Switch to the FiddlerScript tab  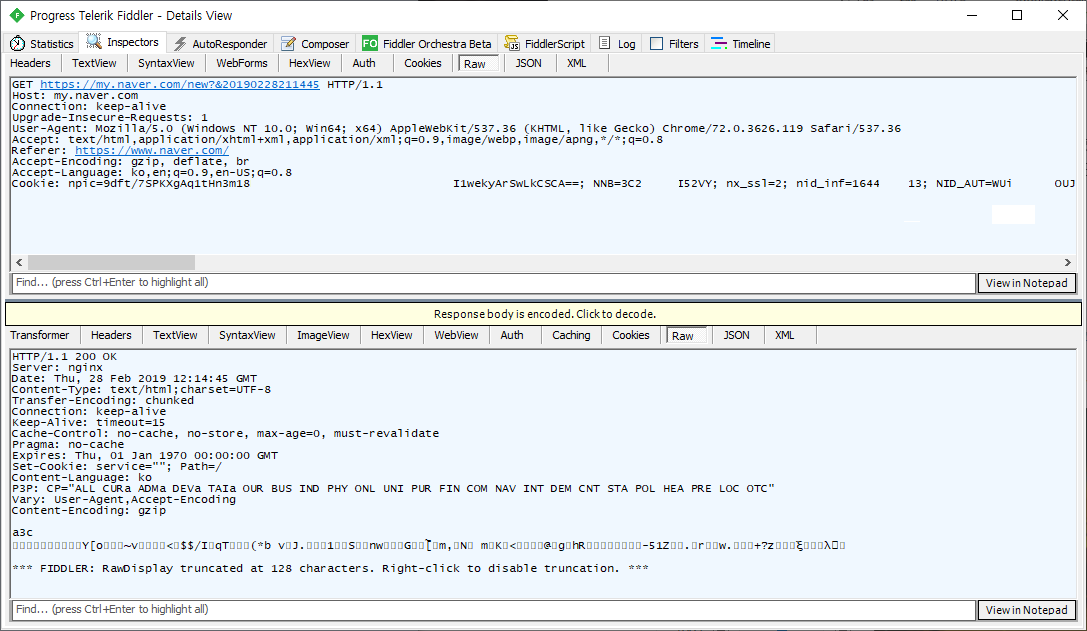pyautogui.click(x=546, y=44)
